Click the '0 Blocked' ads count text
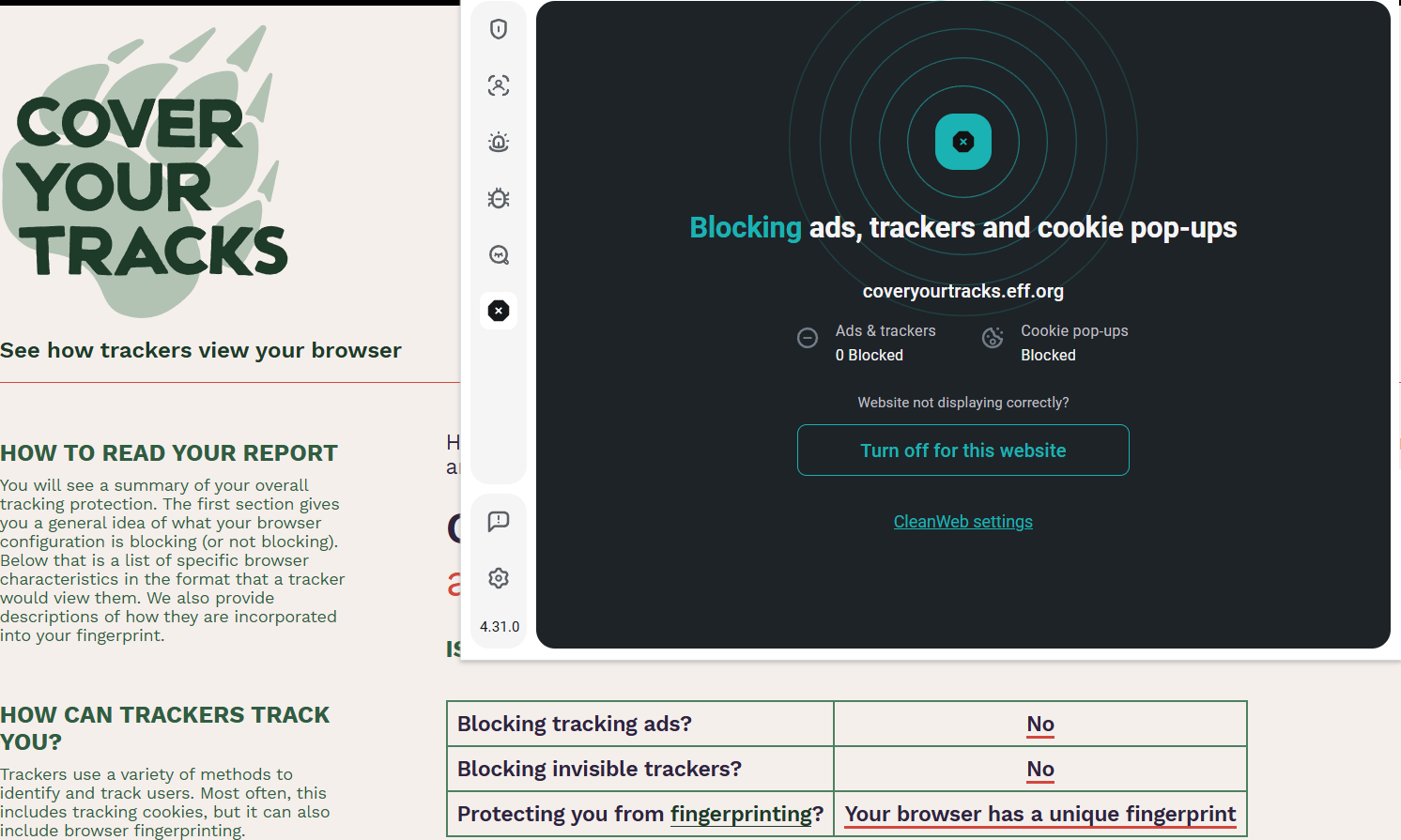Image resolution: width=1401 pixels, height=840 pixels. pyautogui.click(x=870, y=355)
